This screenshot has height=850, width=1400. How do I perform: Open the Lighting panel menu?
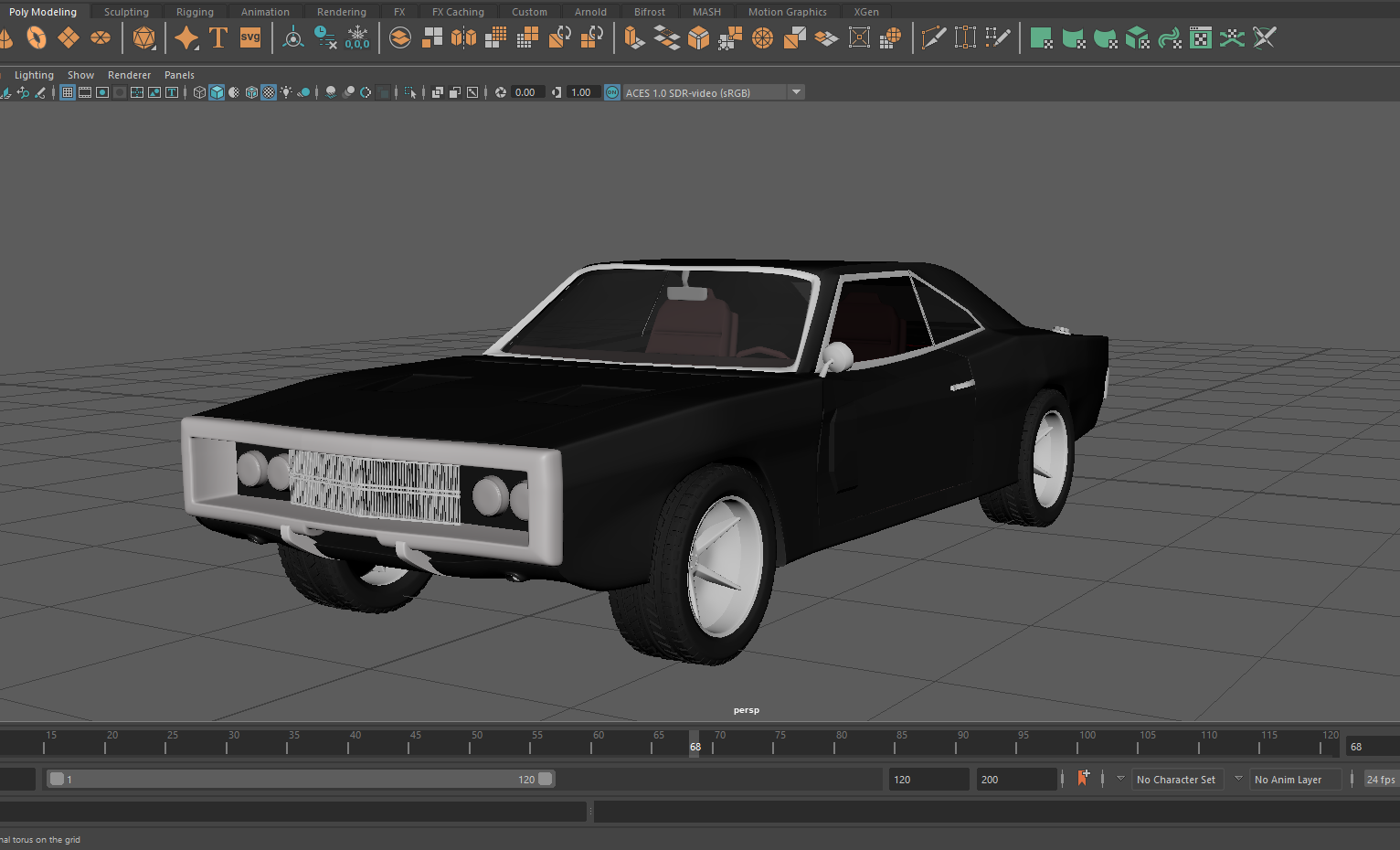point(34,75)
